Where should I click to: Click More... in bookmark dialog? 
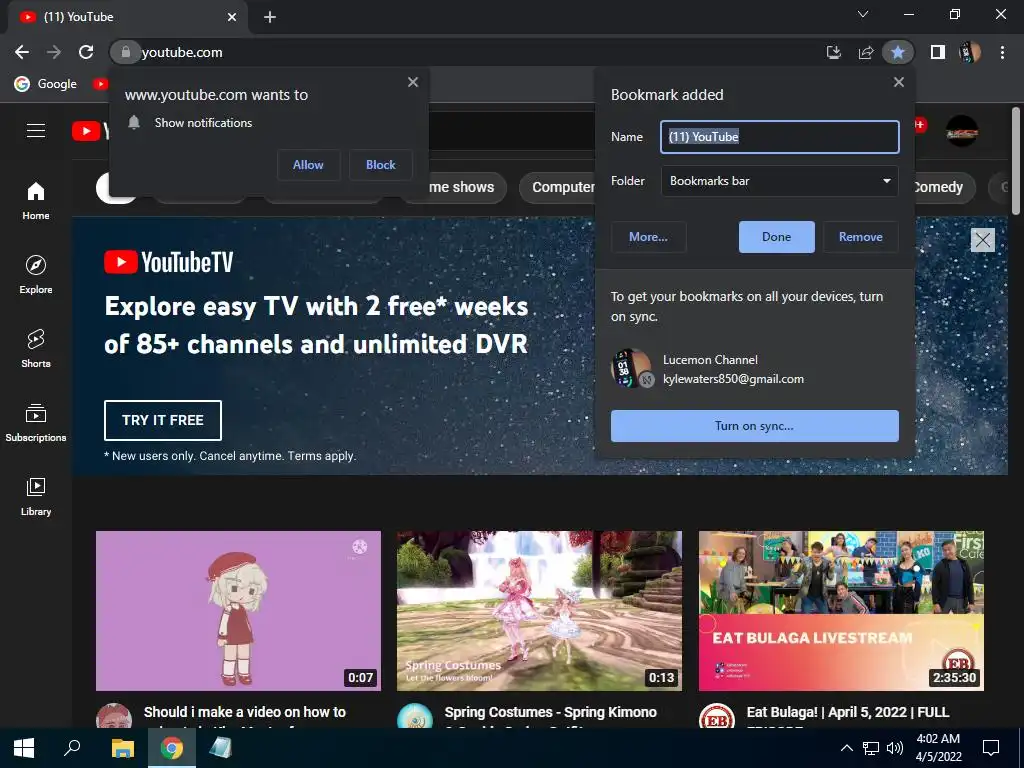[648, 237]
